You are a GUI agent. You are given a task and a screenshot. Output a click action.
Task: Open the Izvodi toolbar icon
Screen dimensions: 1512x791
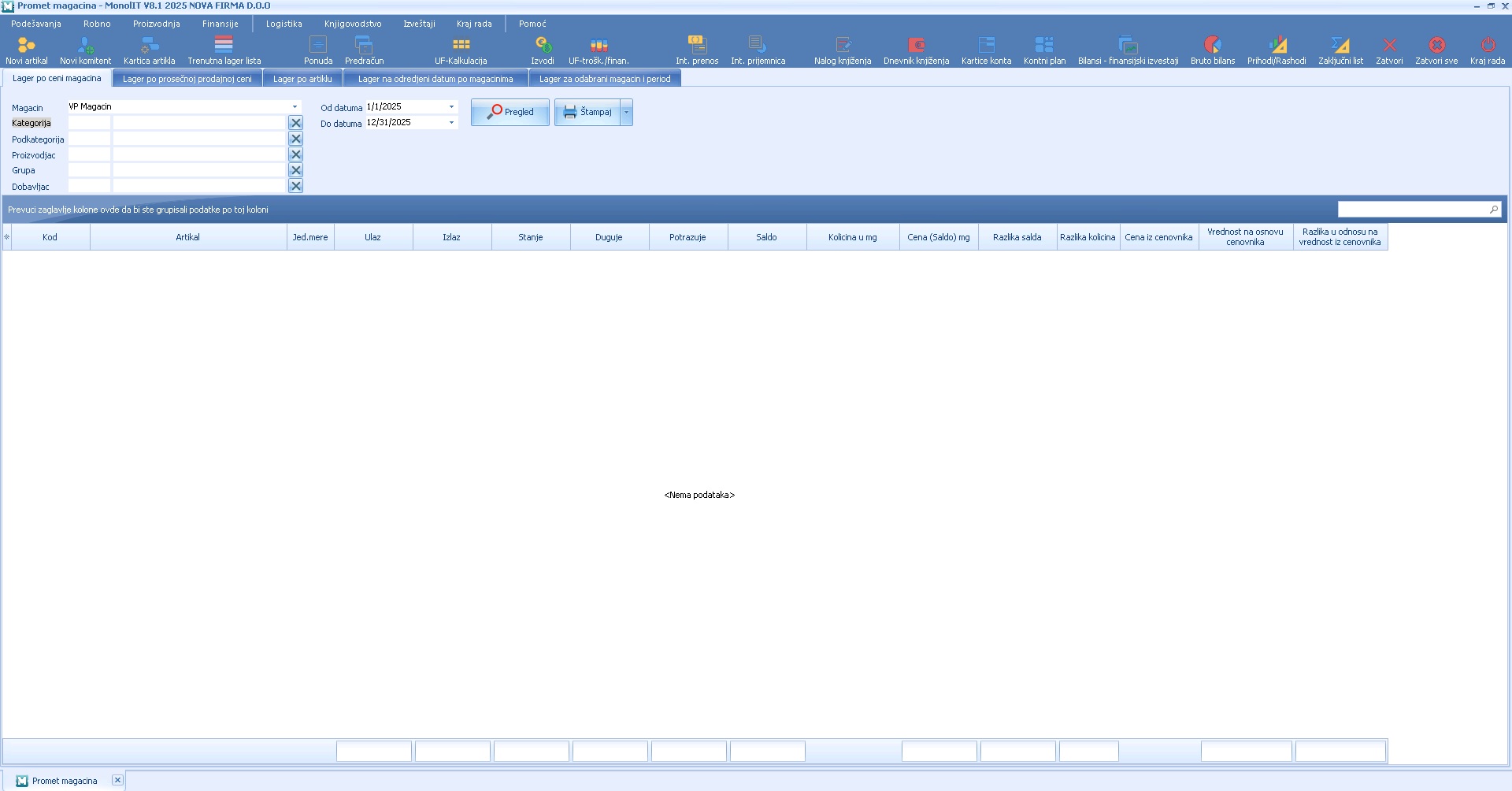[x=543, y=50]
